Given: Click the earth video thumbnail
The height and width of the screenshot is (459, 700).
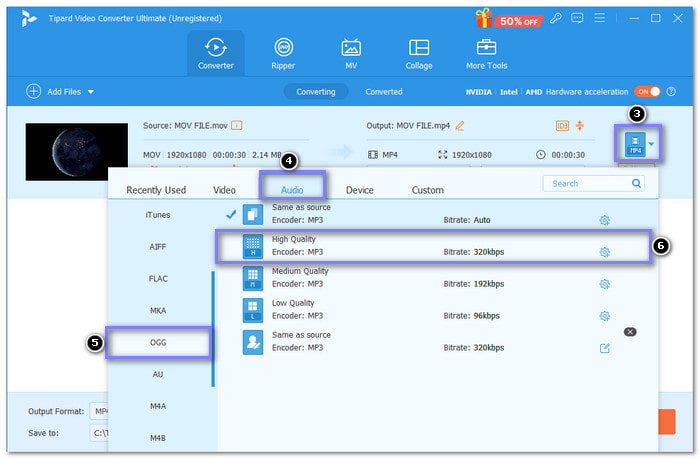Looking at the screenshot, I should pyautogui.click(x=77, y=152).
